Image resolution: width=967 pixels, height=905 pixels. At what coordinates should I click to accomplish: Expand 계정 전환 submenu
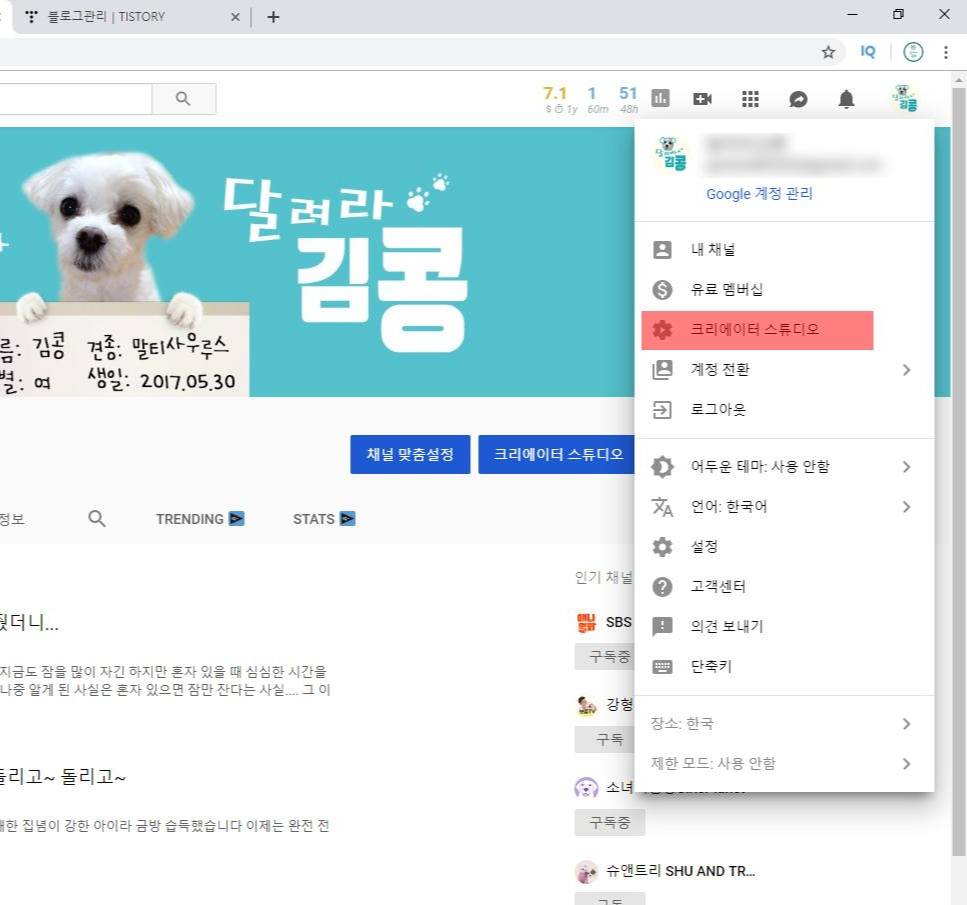tap(784, 370)
